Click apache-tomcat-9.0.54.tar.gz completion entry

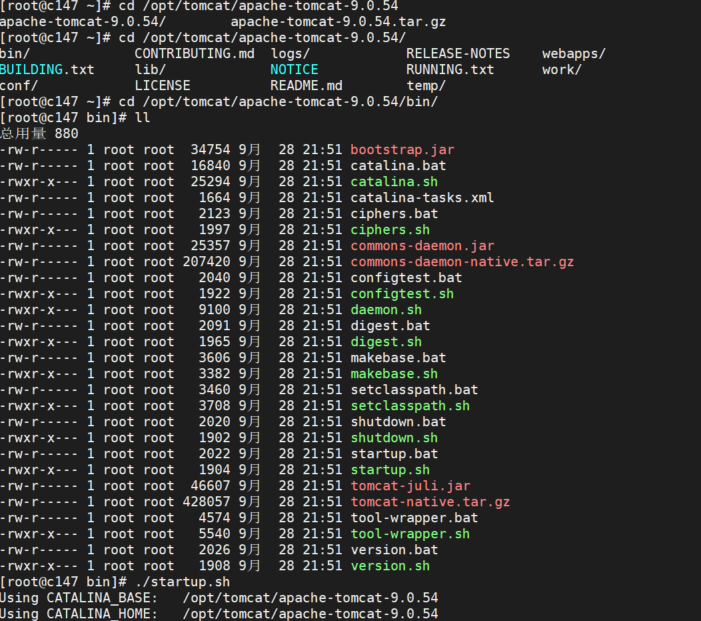point(338,22)
